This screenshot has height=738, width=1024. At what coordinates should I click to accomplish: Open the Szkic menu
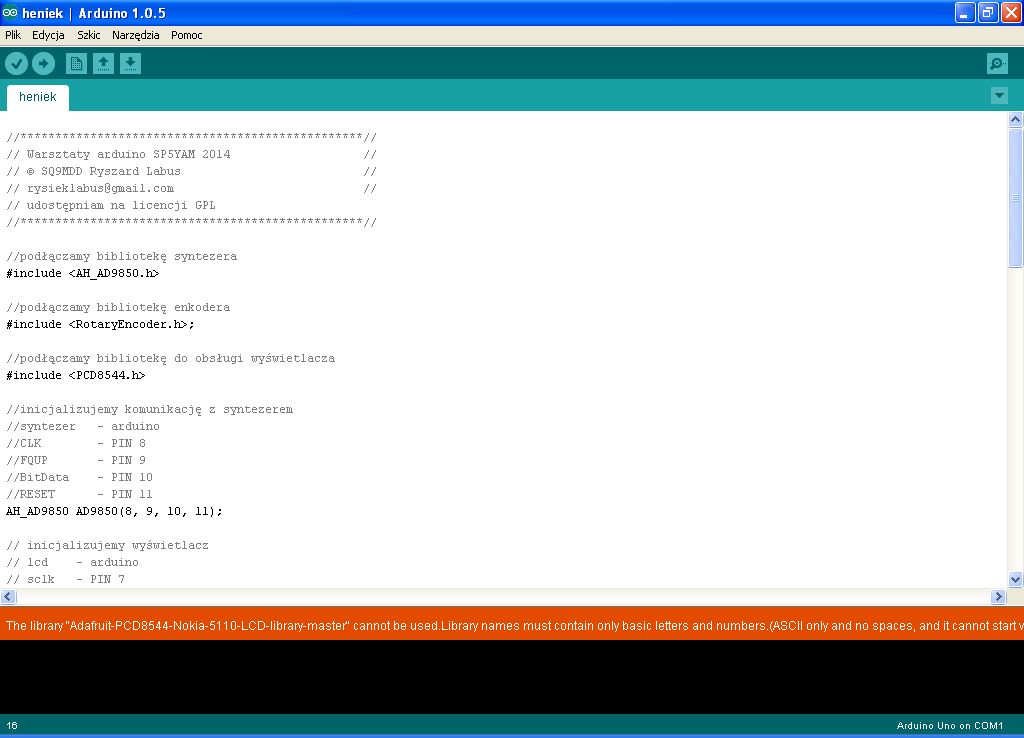pyautogui.click(x=89, y=35)
